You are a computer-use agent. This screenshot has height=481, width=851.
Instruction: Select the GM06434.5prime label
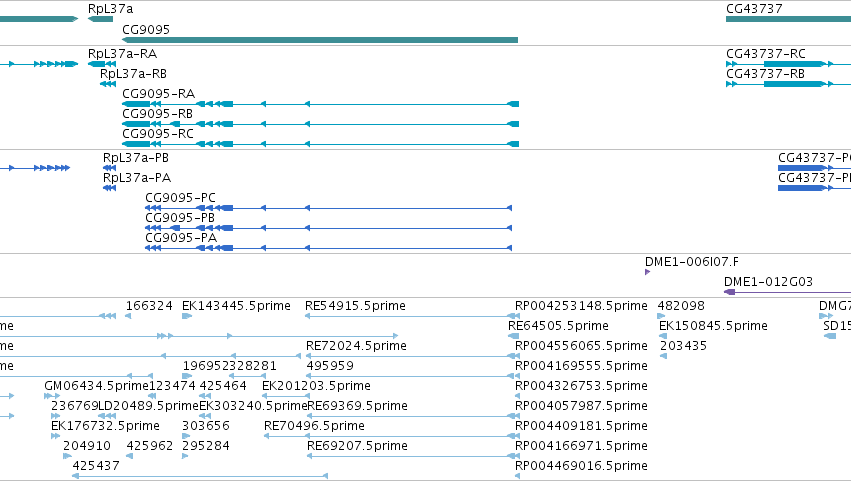(96, 386)
